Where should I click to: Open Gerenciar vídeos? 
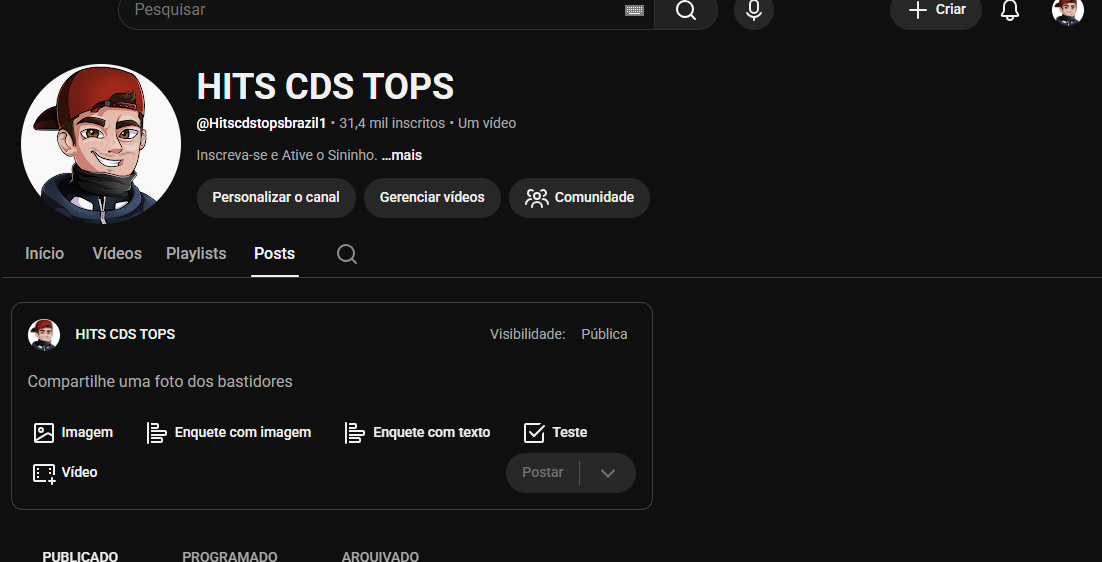point(432,197)
